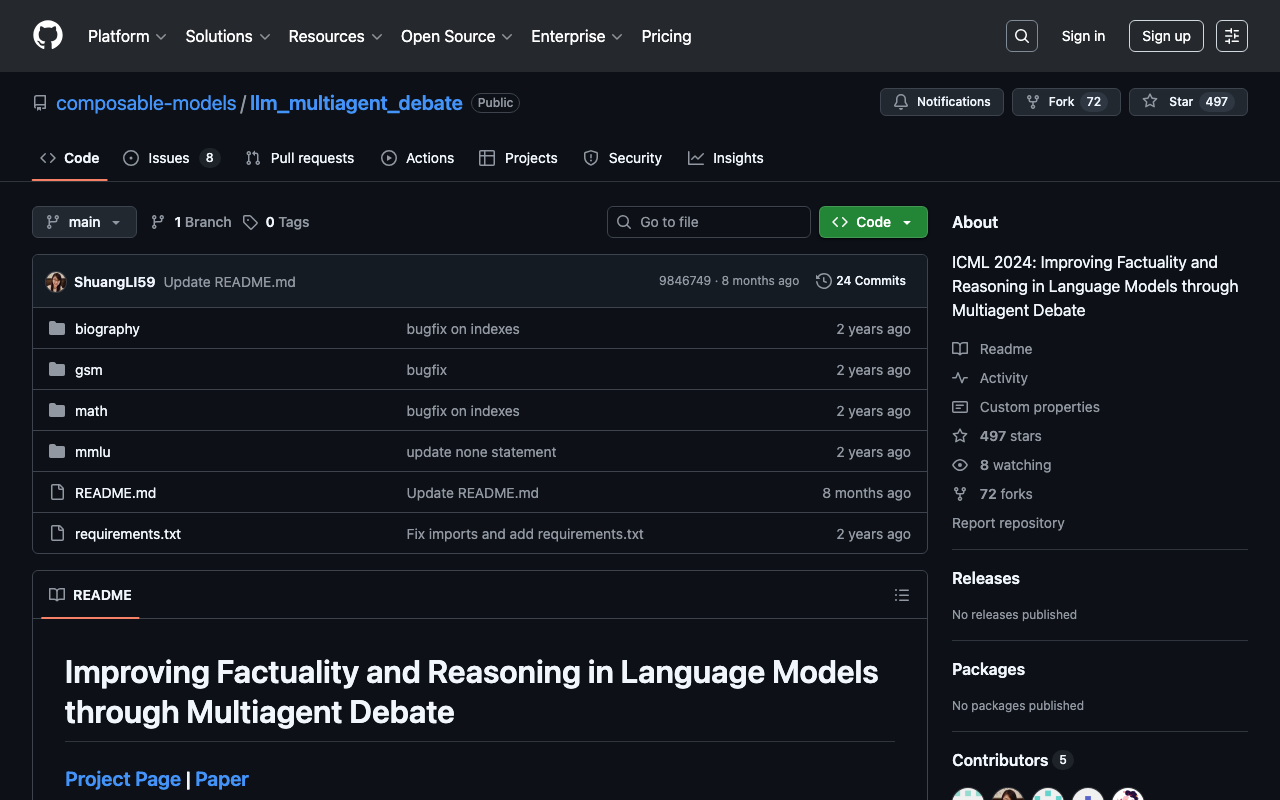1280x800 pixels.
Task: Expand the green Code dropdown
Action: click(x=872, y=222)
